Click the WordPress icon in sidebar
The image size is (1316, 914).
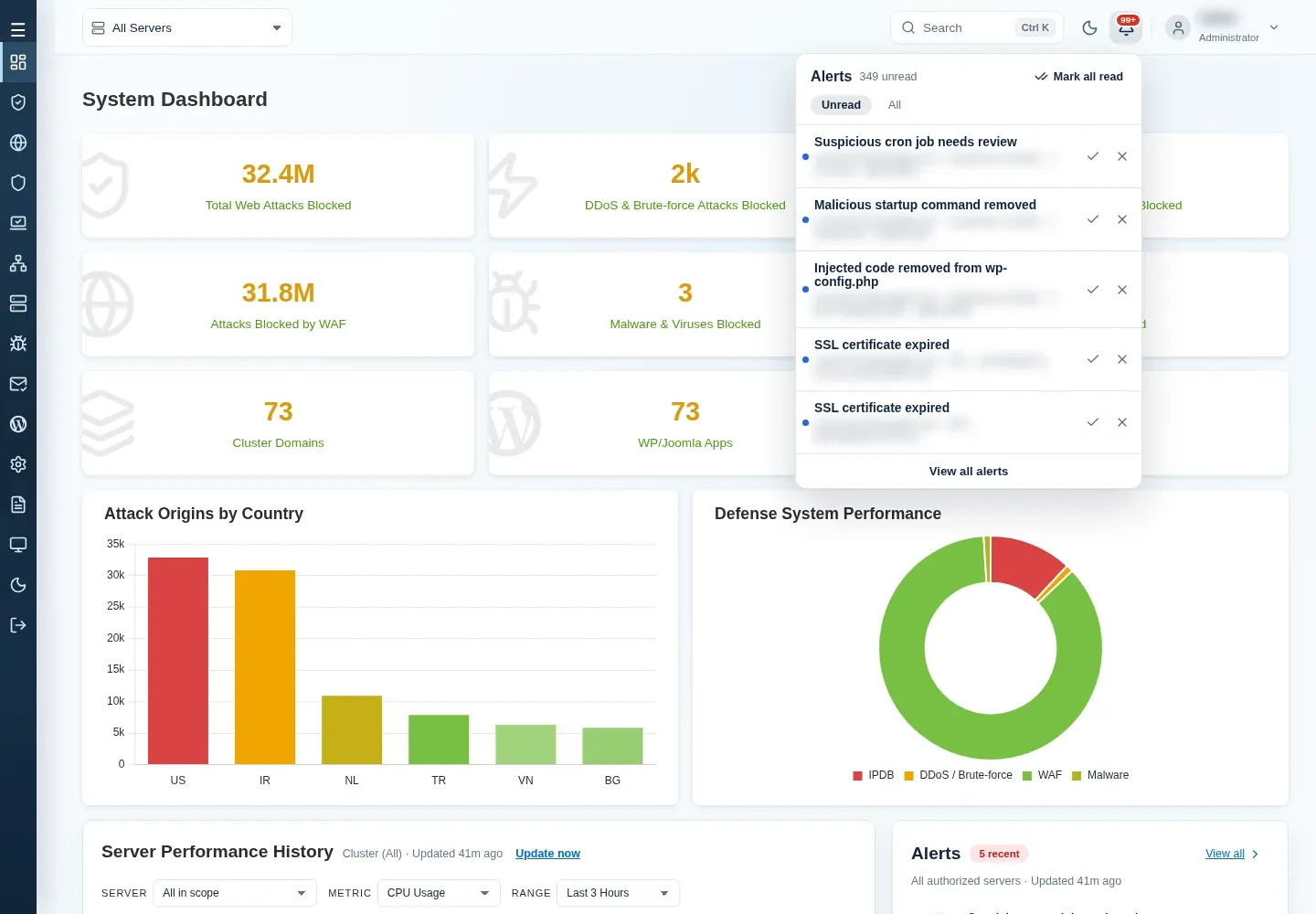tap(17, 424)
